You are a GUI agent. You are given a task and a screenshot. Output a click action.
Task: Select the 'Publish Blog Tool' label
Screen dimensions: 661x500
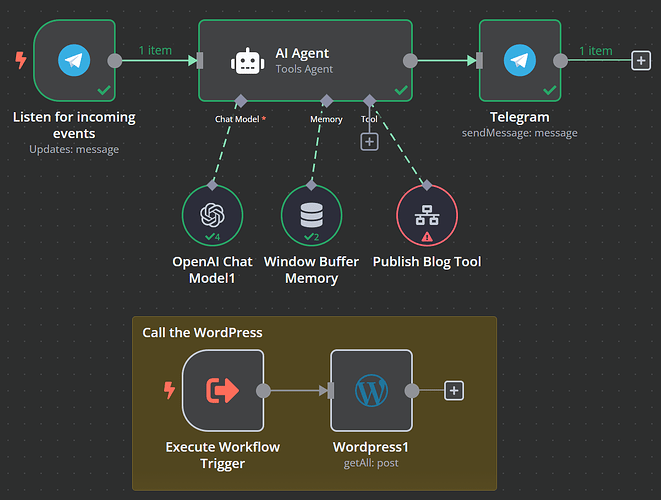click(427, 262)
